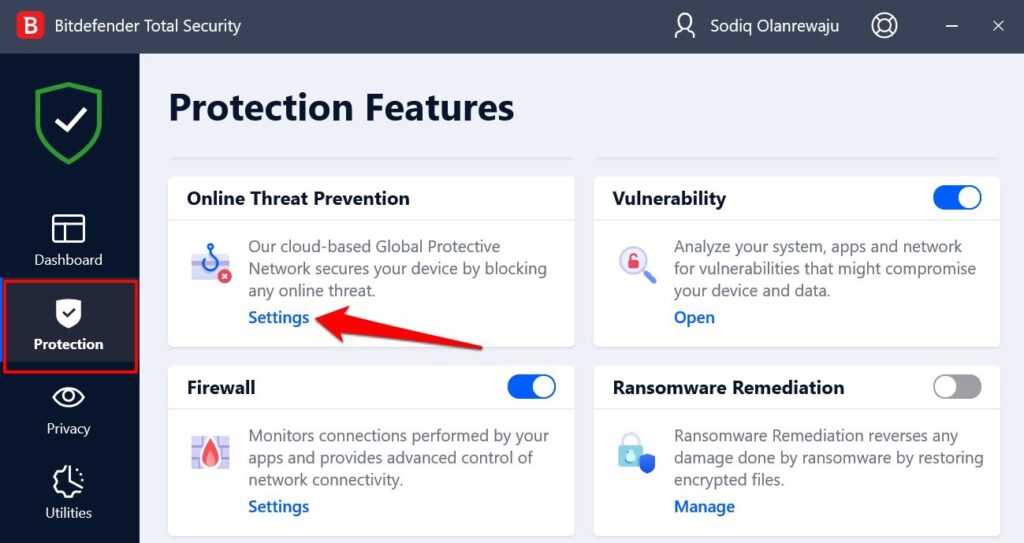Open the Privacy sidebar section

pos(68,410)
